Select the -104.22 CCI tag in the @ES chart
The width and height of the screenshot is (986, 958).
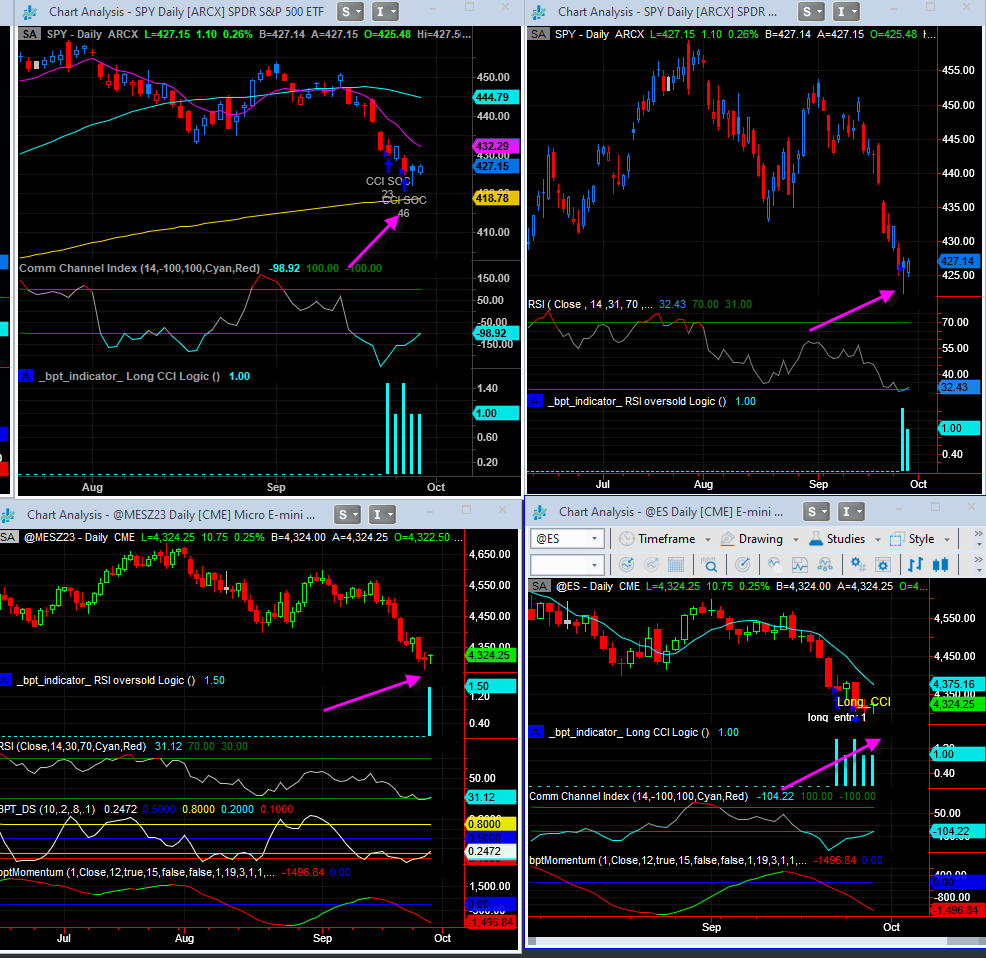957,832
